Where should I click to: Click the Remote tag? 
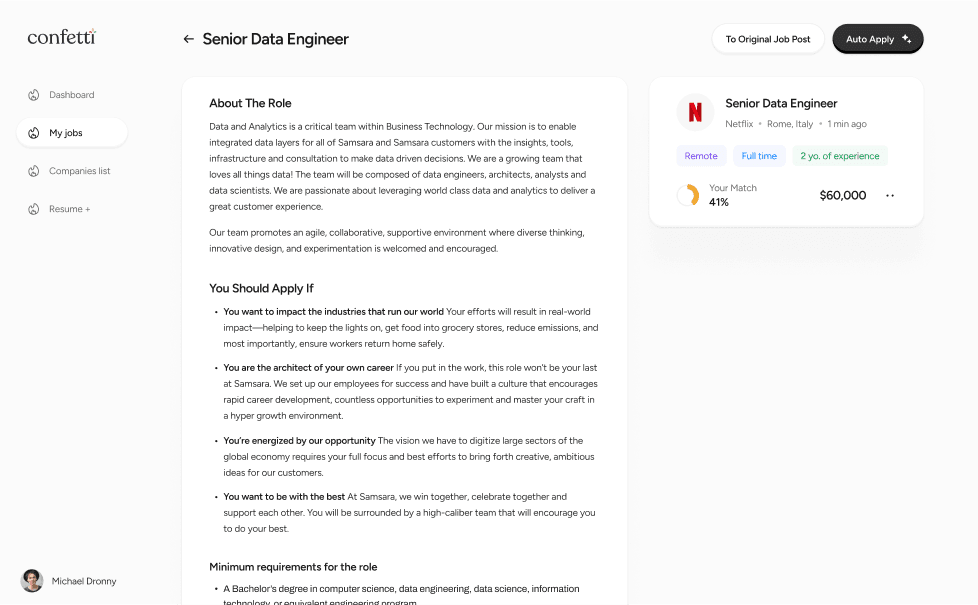[701, 156]
